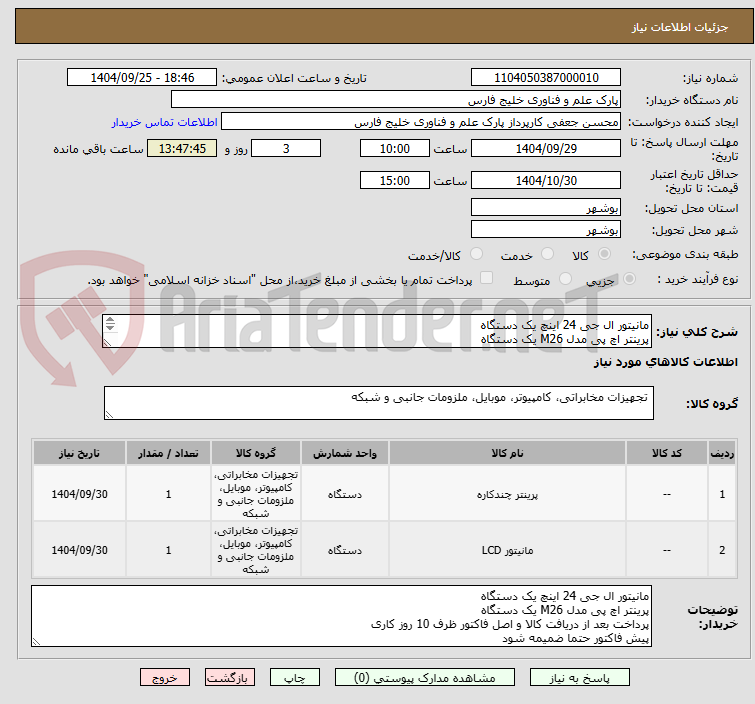Click the ردیف column header
Screen dimensions: 755x704
tap(722, 453)
